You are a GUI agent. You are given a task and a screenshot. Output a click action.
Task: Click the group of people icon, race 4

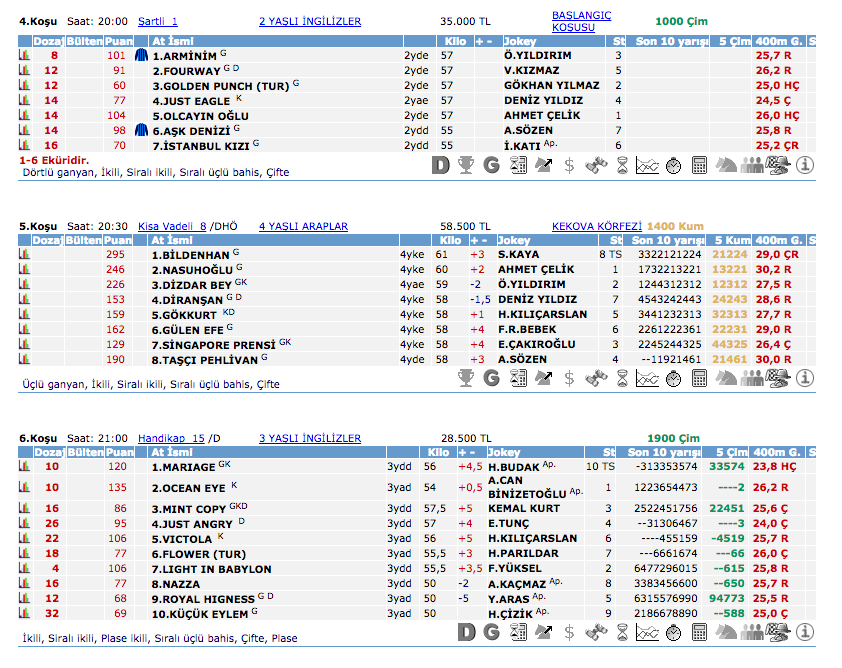click(x=752, y=165)
